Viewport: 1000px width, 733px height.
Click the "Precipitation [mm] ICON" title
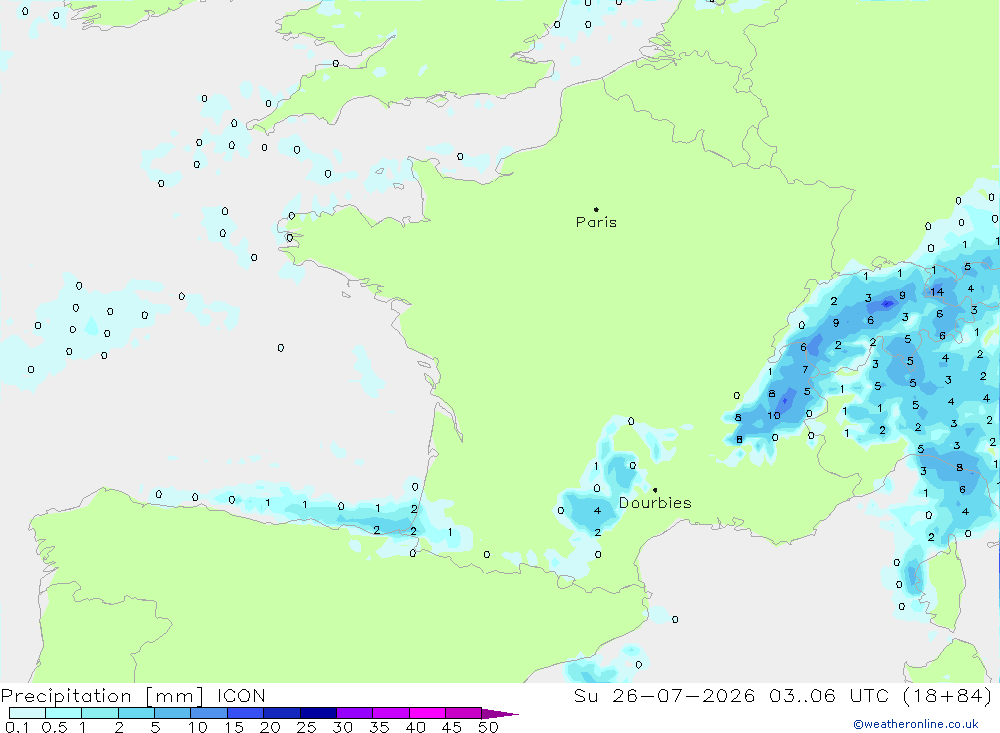tap(133, 696)
